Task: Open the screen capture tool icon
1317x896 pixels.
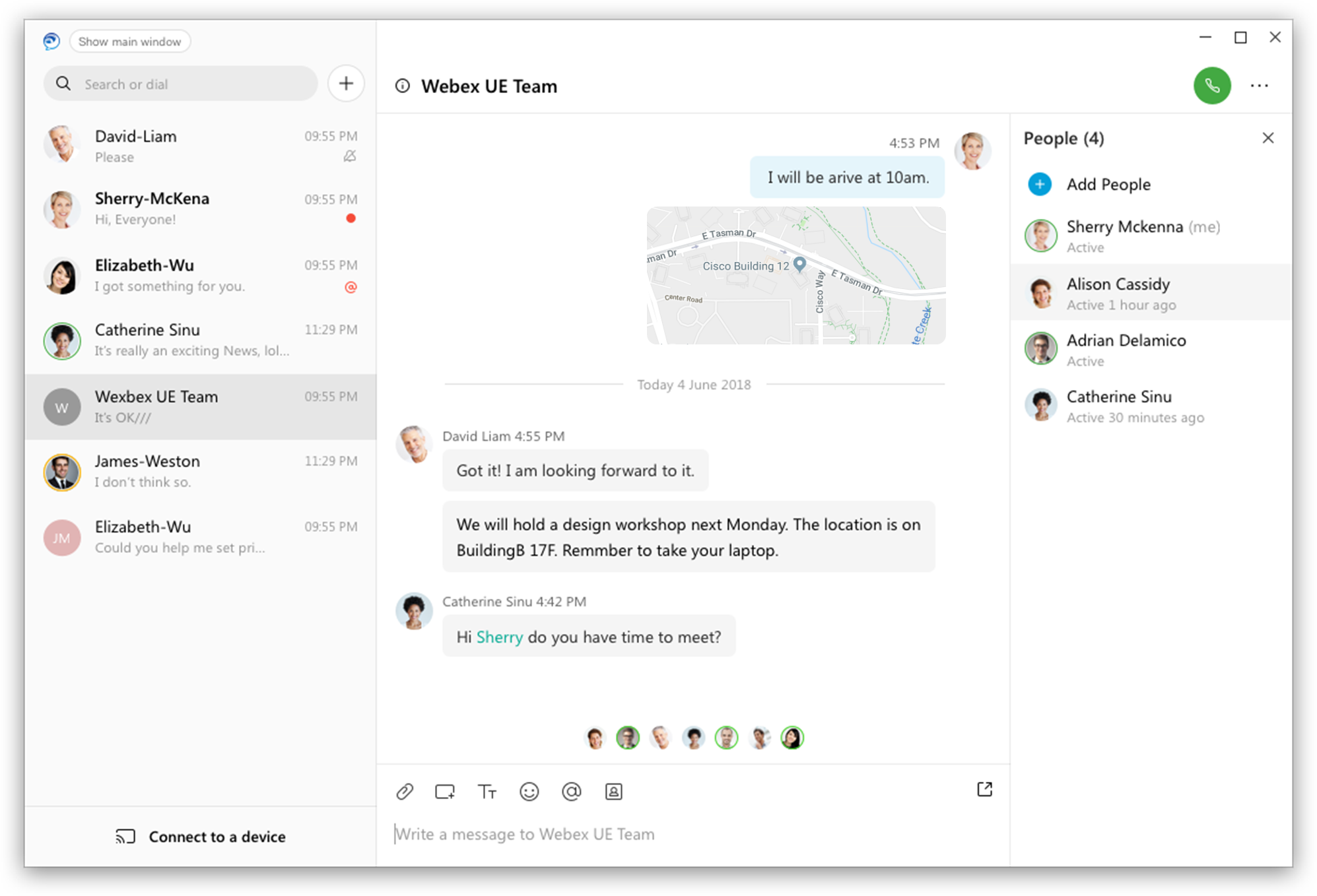Action: [x=445, y=791]
